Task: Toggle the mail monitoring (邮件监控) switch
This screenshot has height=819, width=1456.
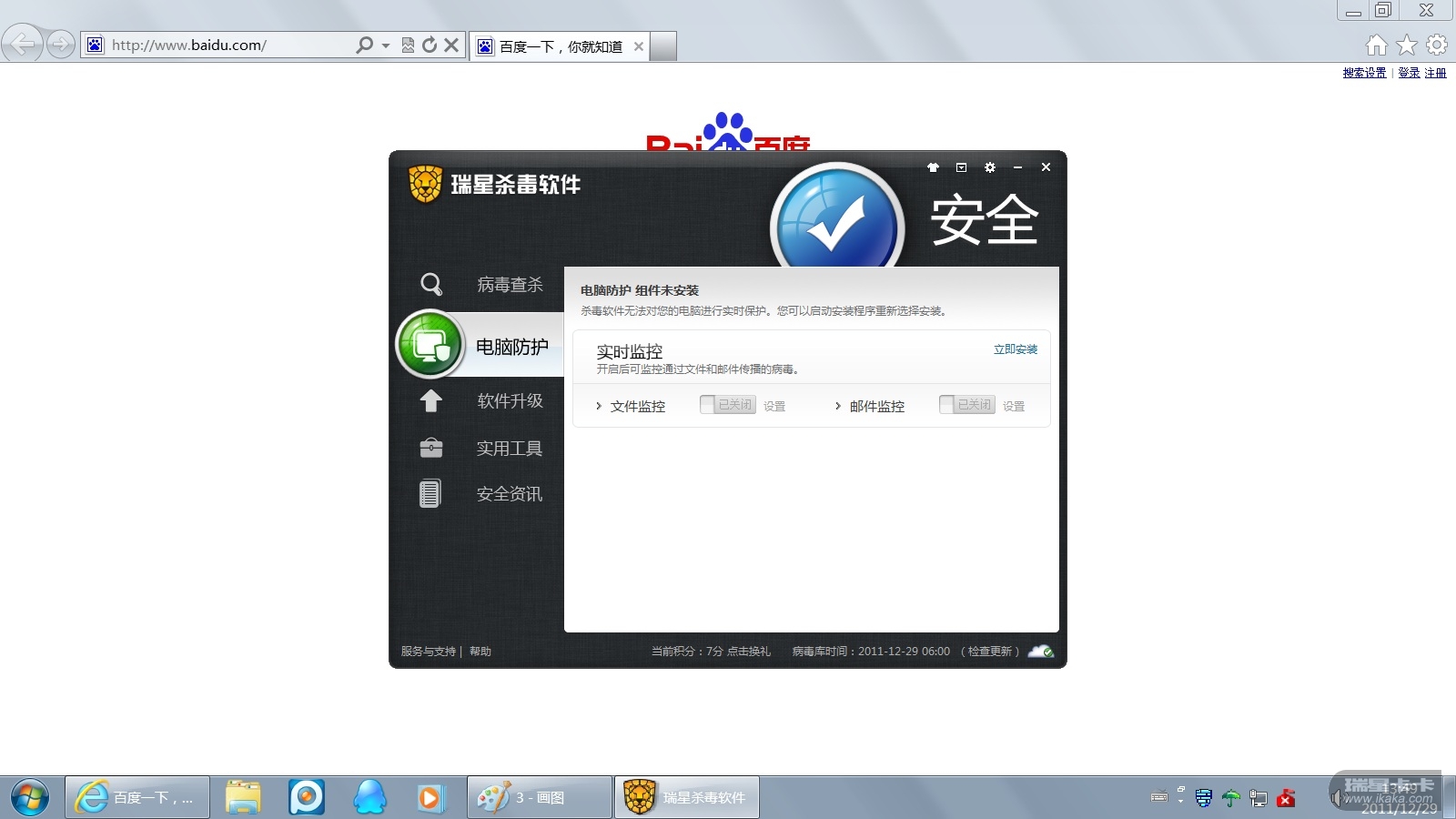Action: coord(966,405)
